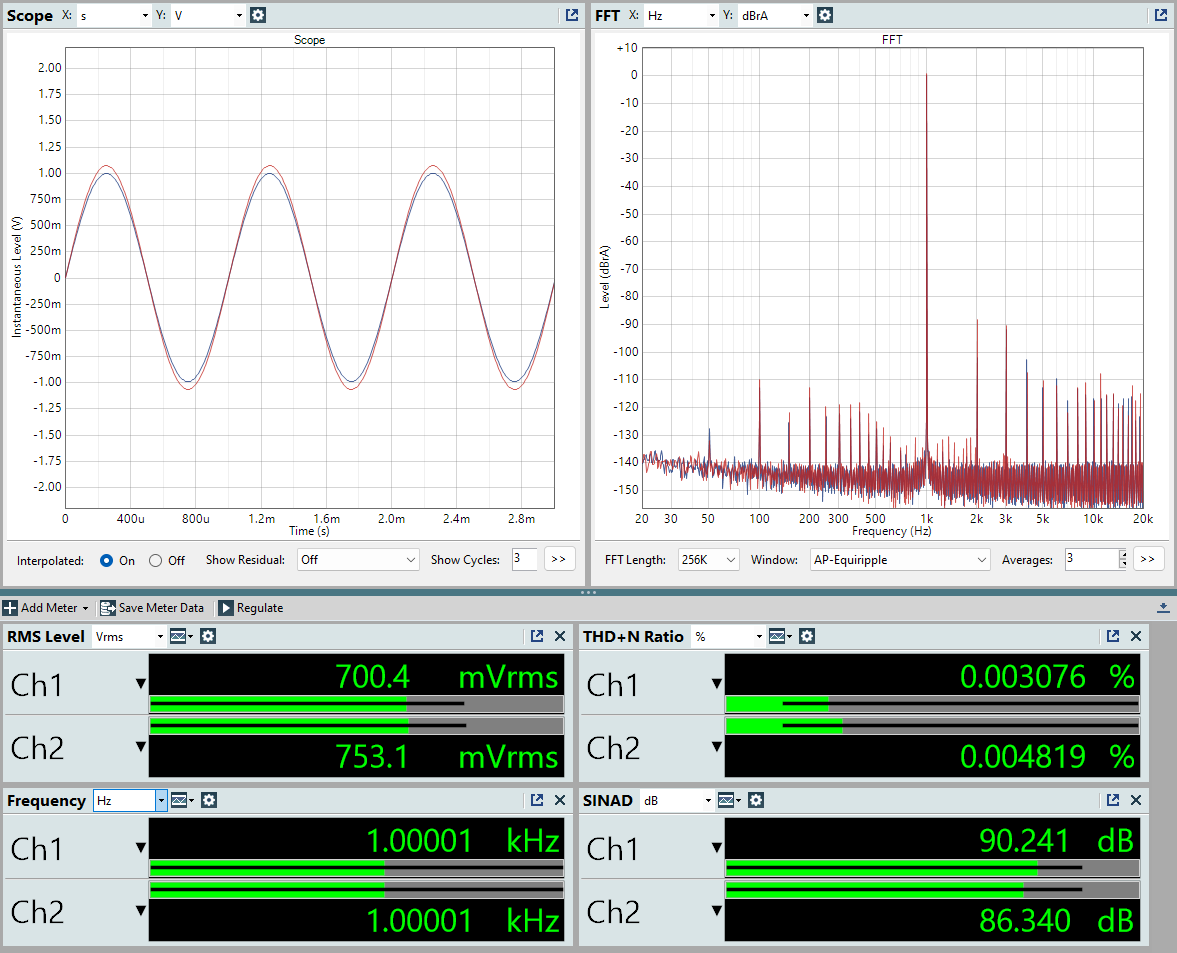Open Frequency Hz unit dropdown

pyautogui.click(x=129, y=801)
